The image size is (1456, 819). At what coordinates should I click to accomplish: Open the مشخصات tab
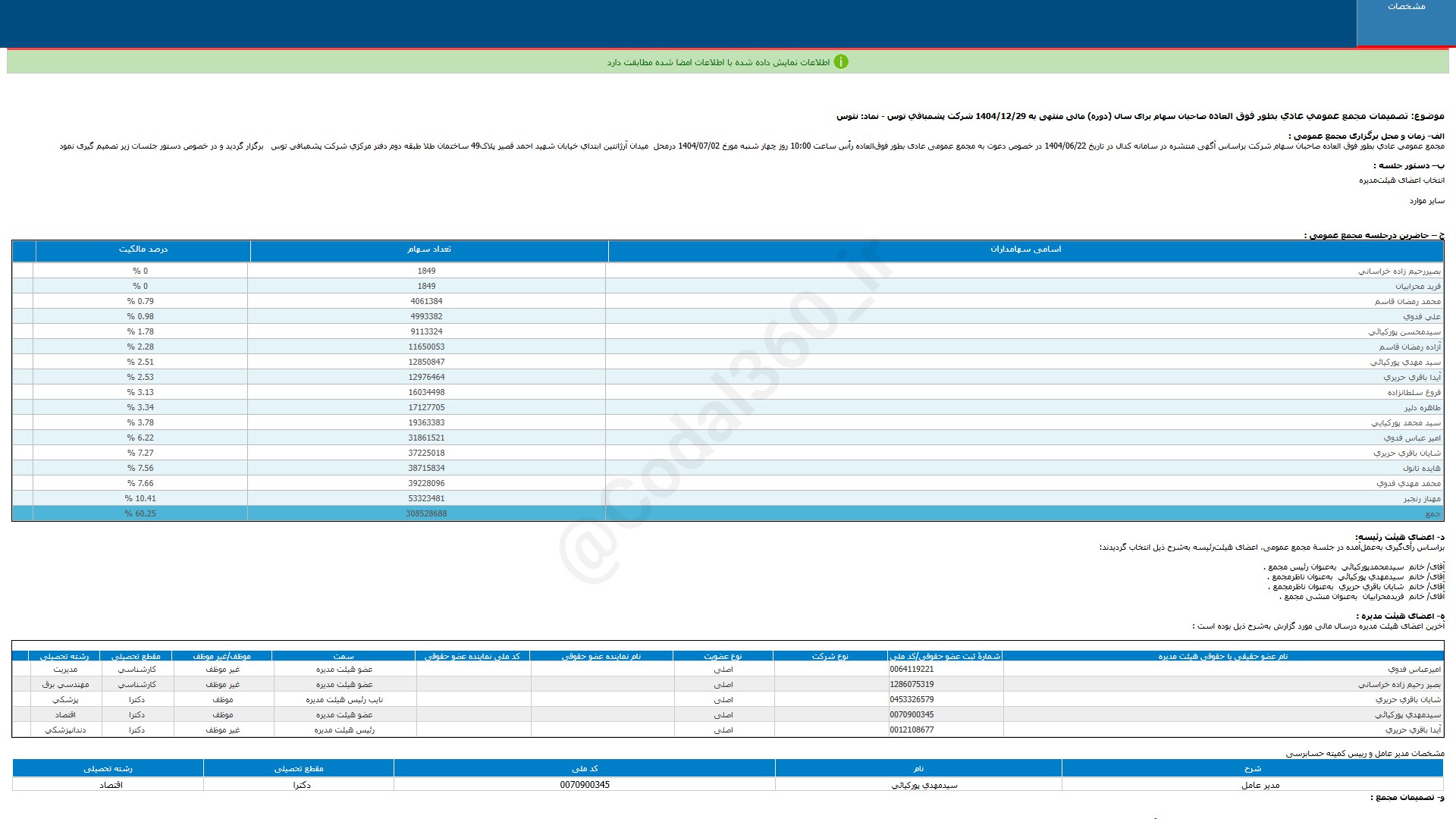click(1406, 7)
